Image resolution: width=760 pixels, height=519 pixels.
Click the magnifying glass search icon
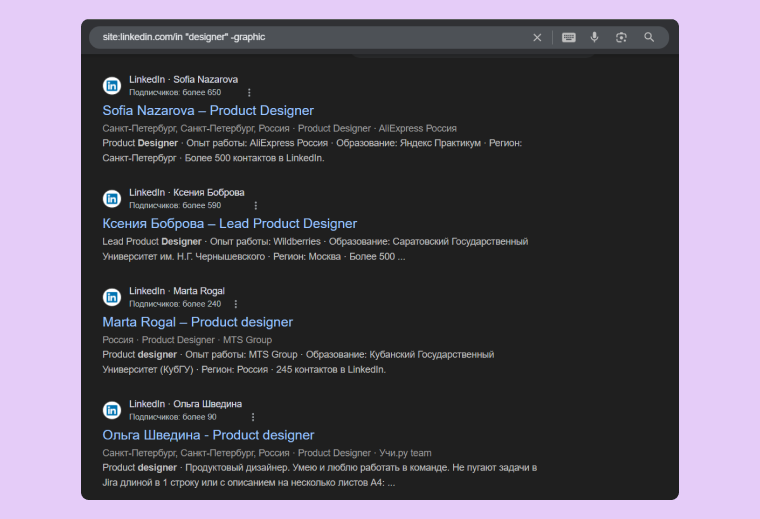[649, 37]
